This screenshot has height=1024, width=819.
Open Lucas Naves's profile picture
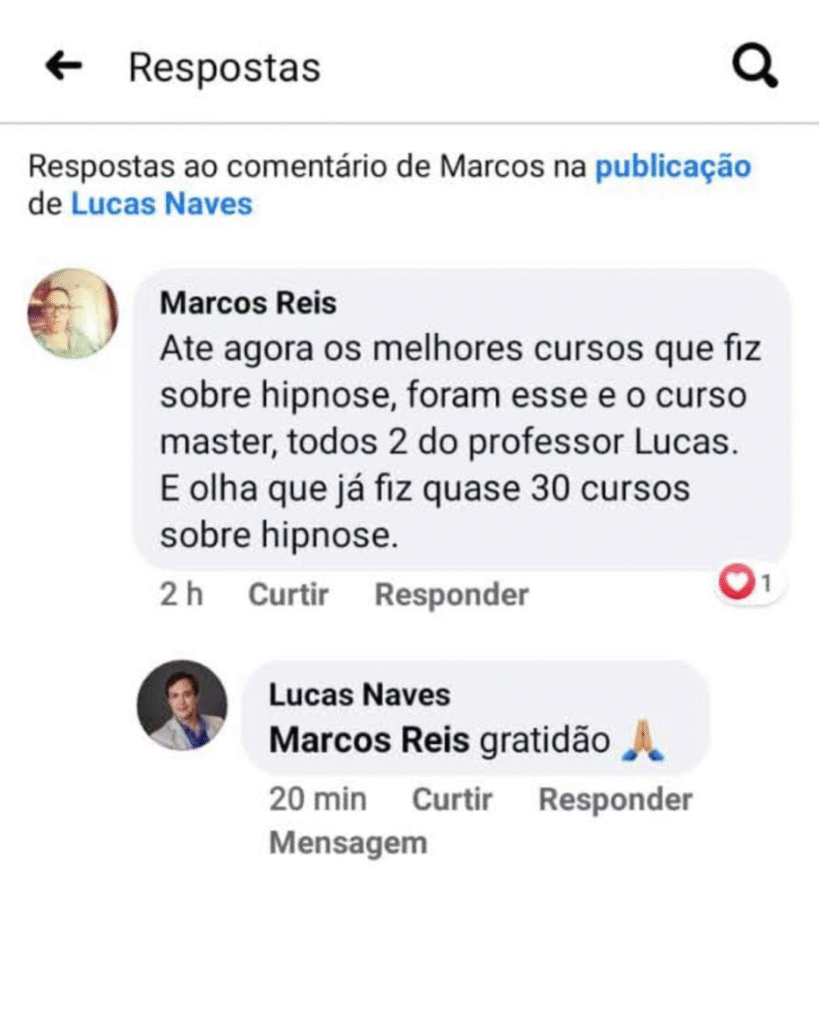point(182,704)
